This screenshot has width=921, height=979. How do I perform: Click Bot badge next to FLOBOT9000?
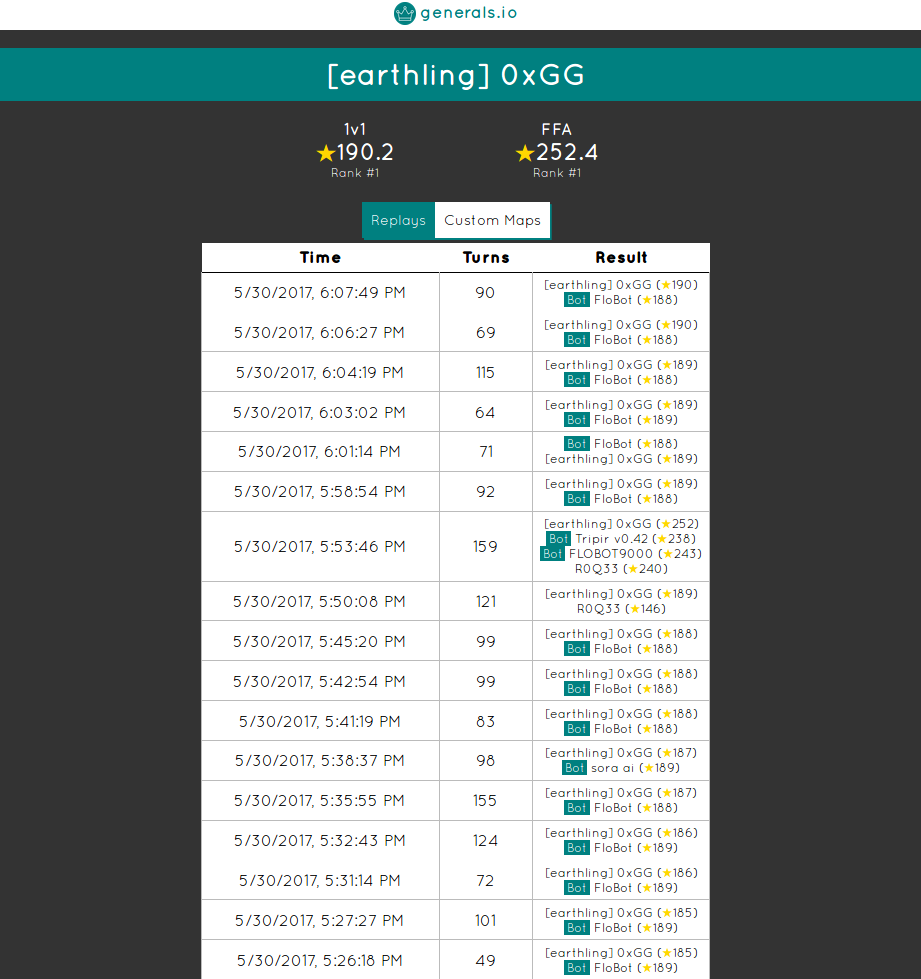552,554
